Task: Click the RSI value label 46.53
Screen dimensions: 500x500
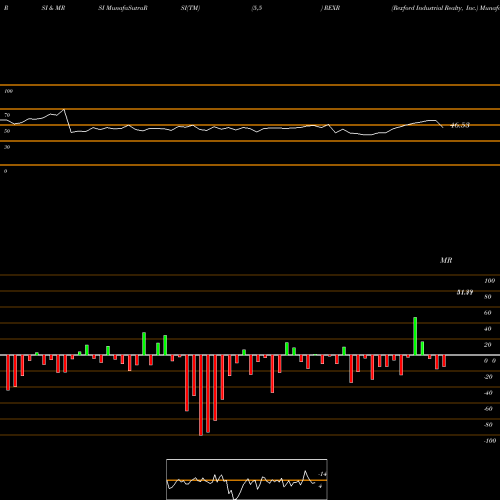Action: pyautogui.click(x=460, y=125)
